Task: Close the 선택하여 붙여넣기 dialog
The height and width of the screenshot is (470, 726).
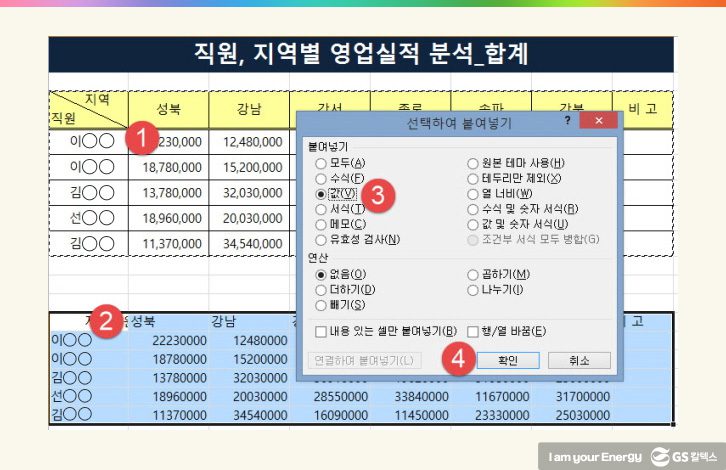Action: pos(598,120)
